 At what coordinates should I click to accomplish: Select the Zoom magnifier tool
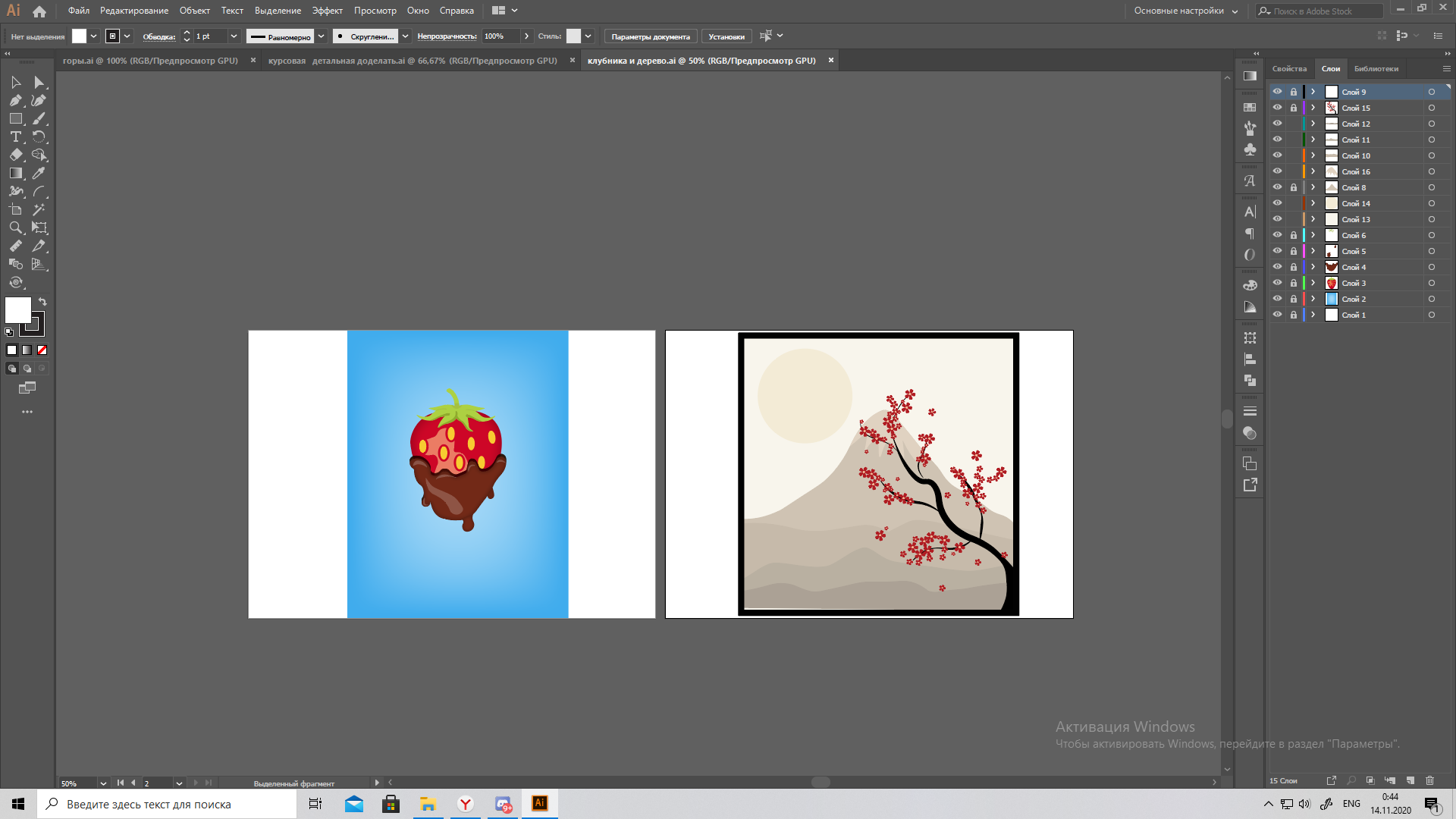point(16,227)
